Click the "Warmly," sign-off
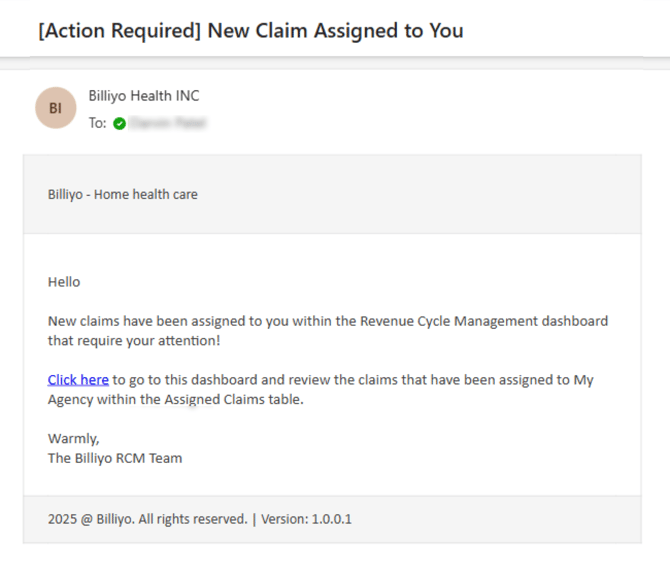Image resolution: width=670 pixels, height=571 pixels. point(74,438)
